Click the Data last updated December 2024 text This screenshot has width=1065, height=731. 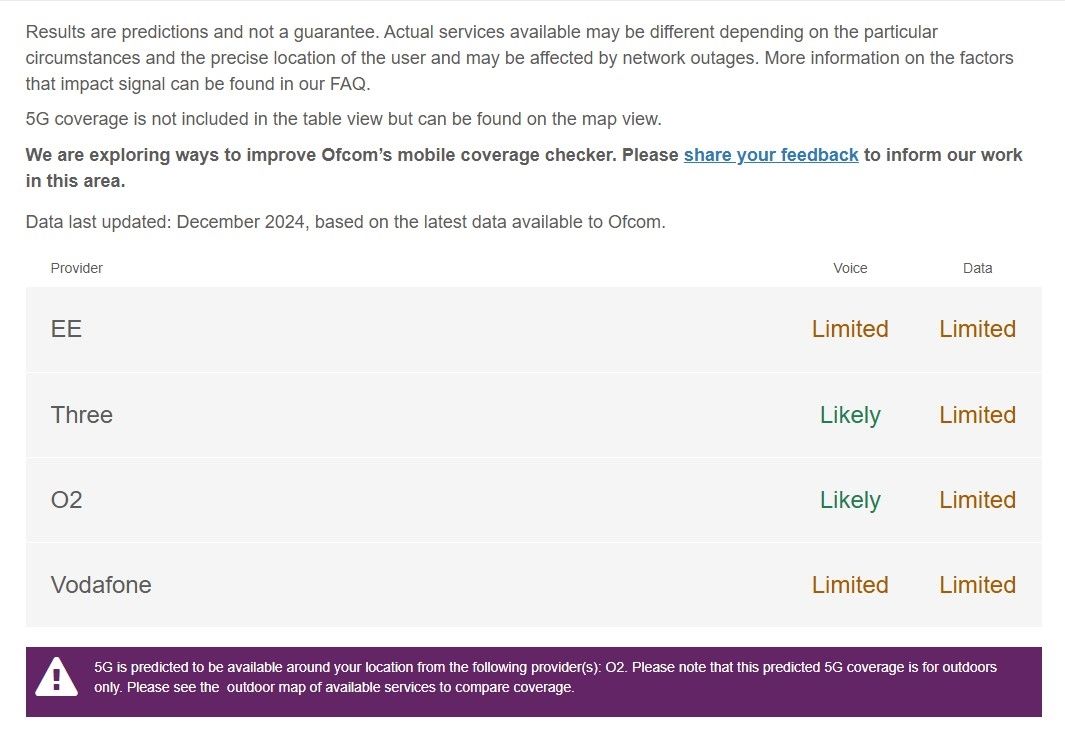coord(345,222)
